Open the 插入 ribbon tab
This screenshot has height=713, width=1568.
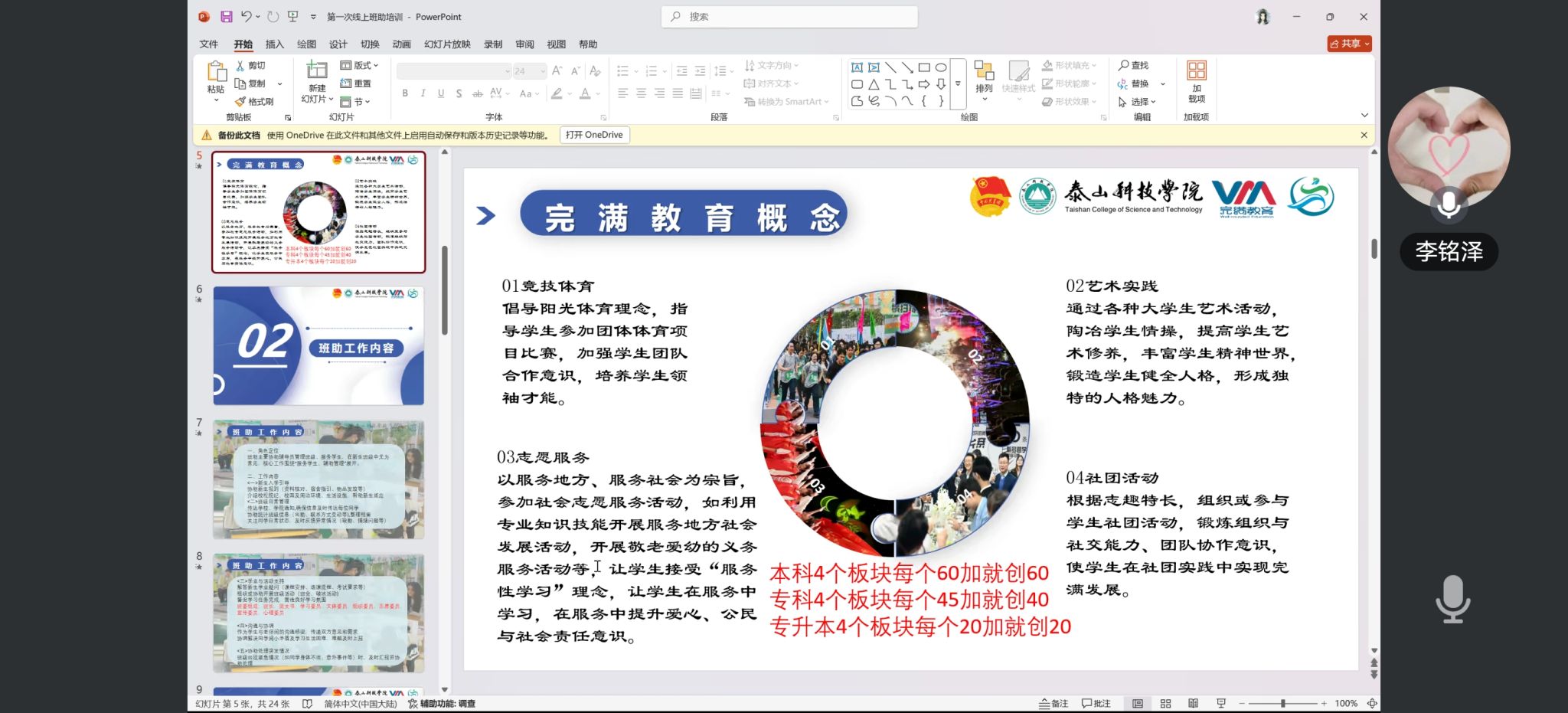[x=274, y=44]
